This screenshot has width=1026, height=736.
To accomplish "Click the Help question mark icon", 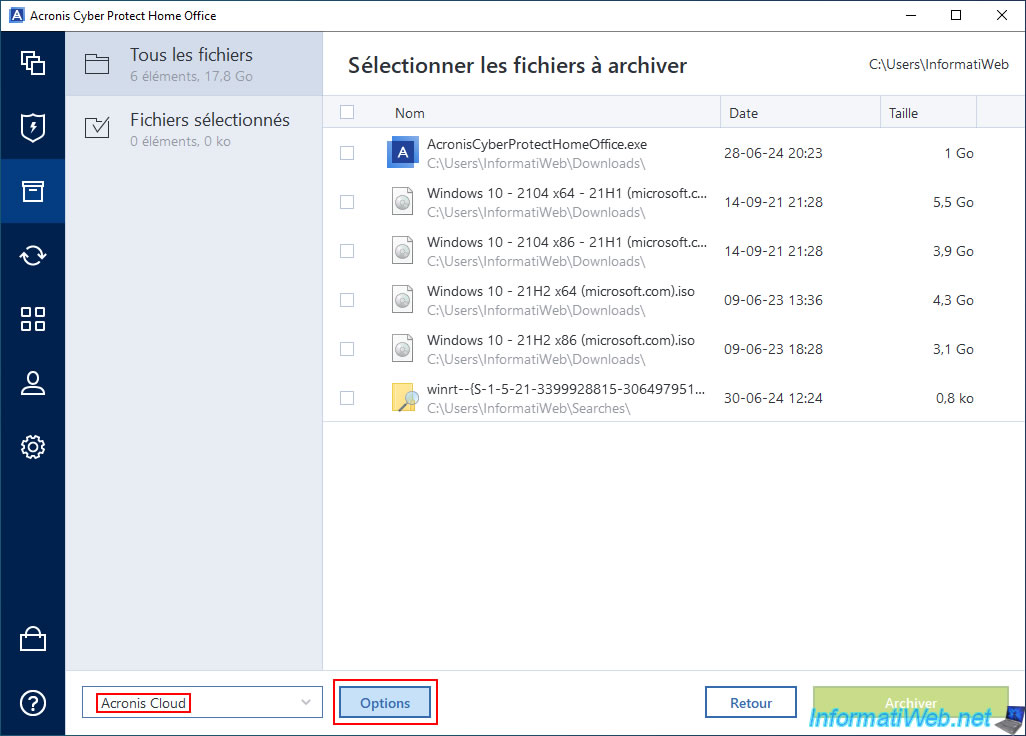I will pyautogui.click(x=32, y=703).
